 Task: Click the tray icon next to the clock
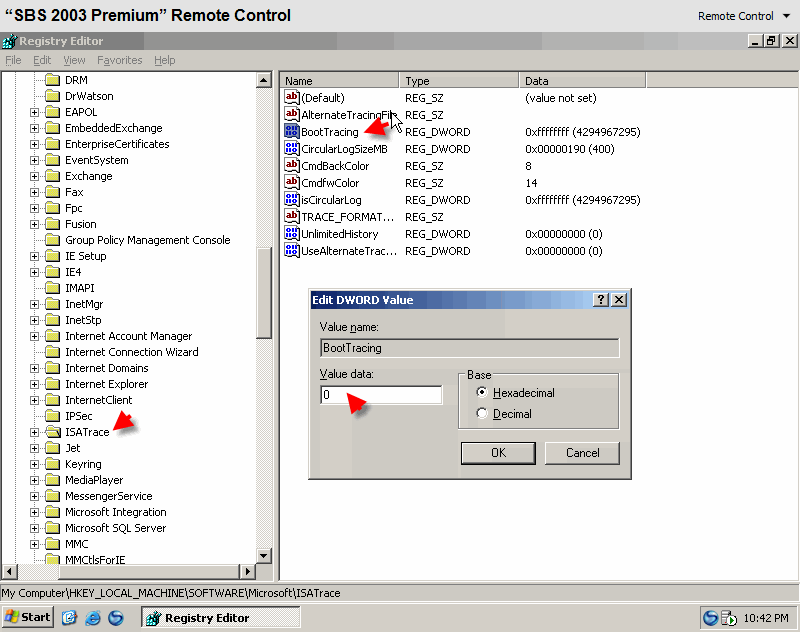click(x=729, y=618)
